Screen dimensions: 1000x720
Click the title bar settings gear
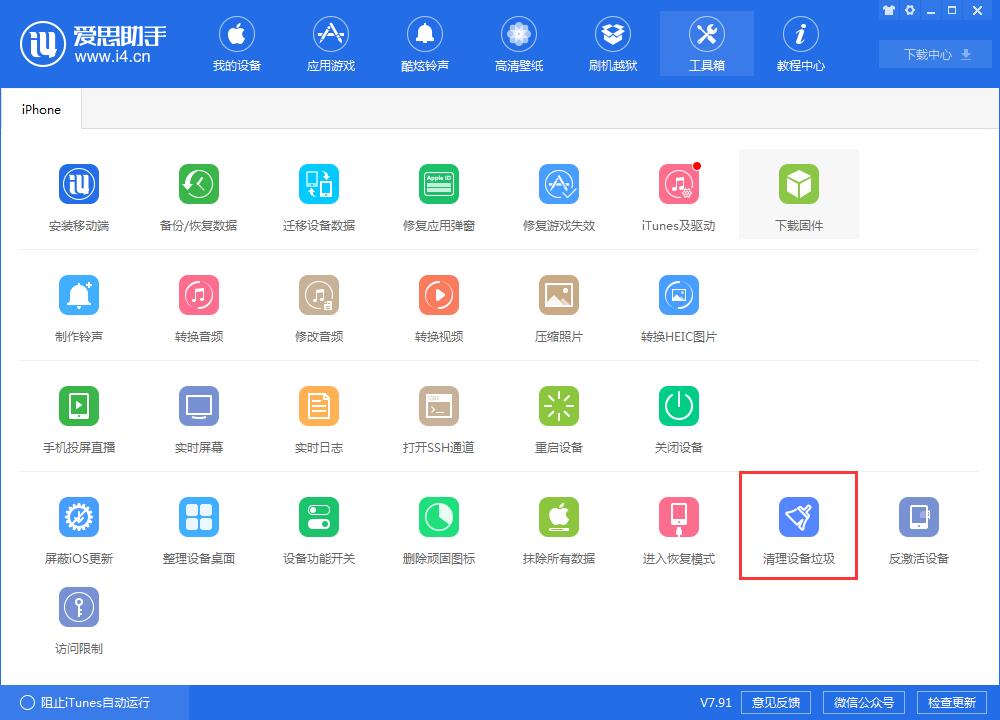[x=909, y=10]
